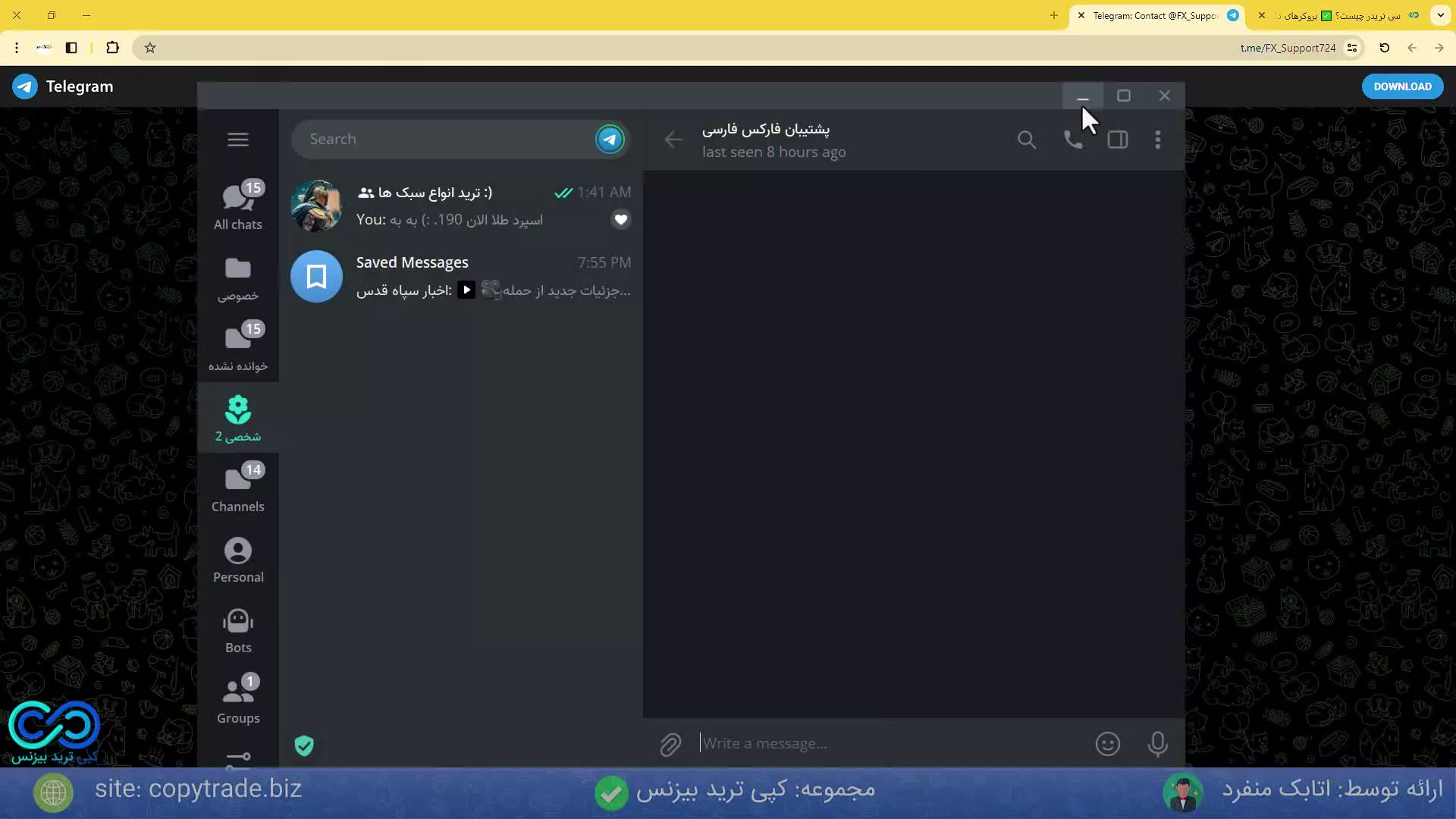Toggle the خوانده نشده unread filter

237,346
